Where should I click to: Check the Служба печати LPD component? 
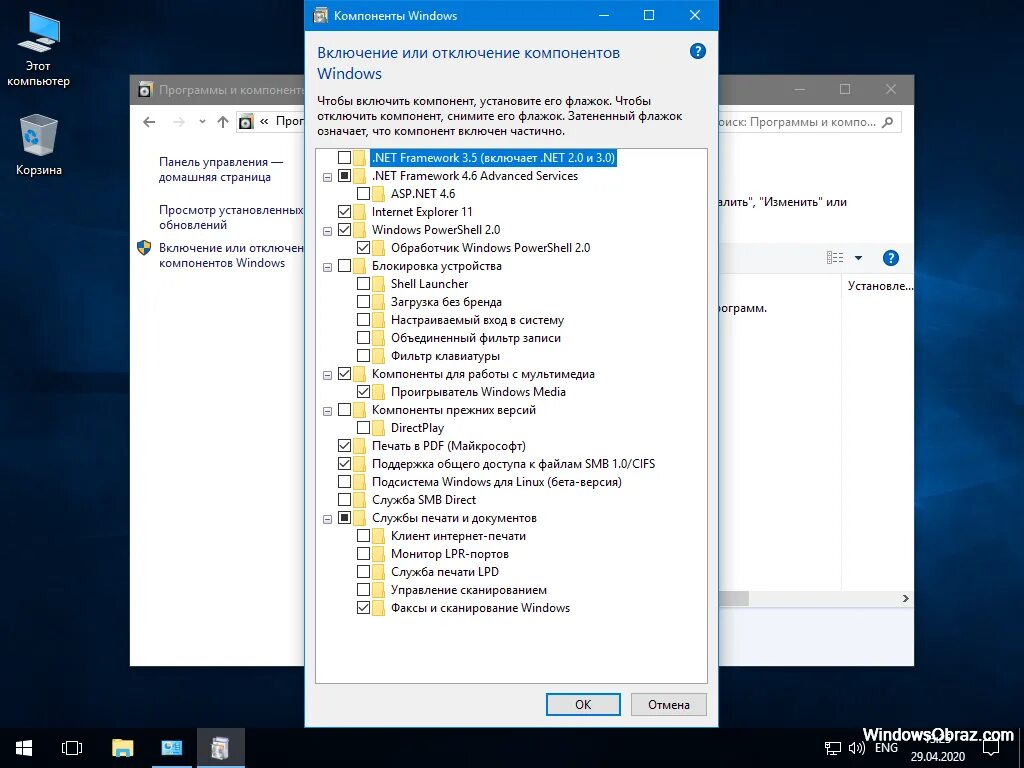click(363, 572)
